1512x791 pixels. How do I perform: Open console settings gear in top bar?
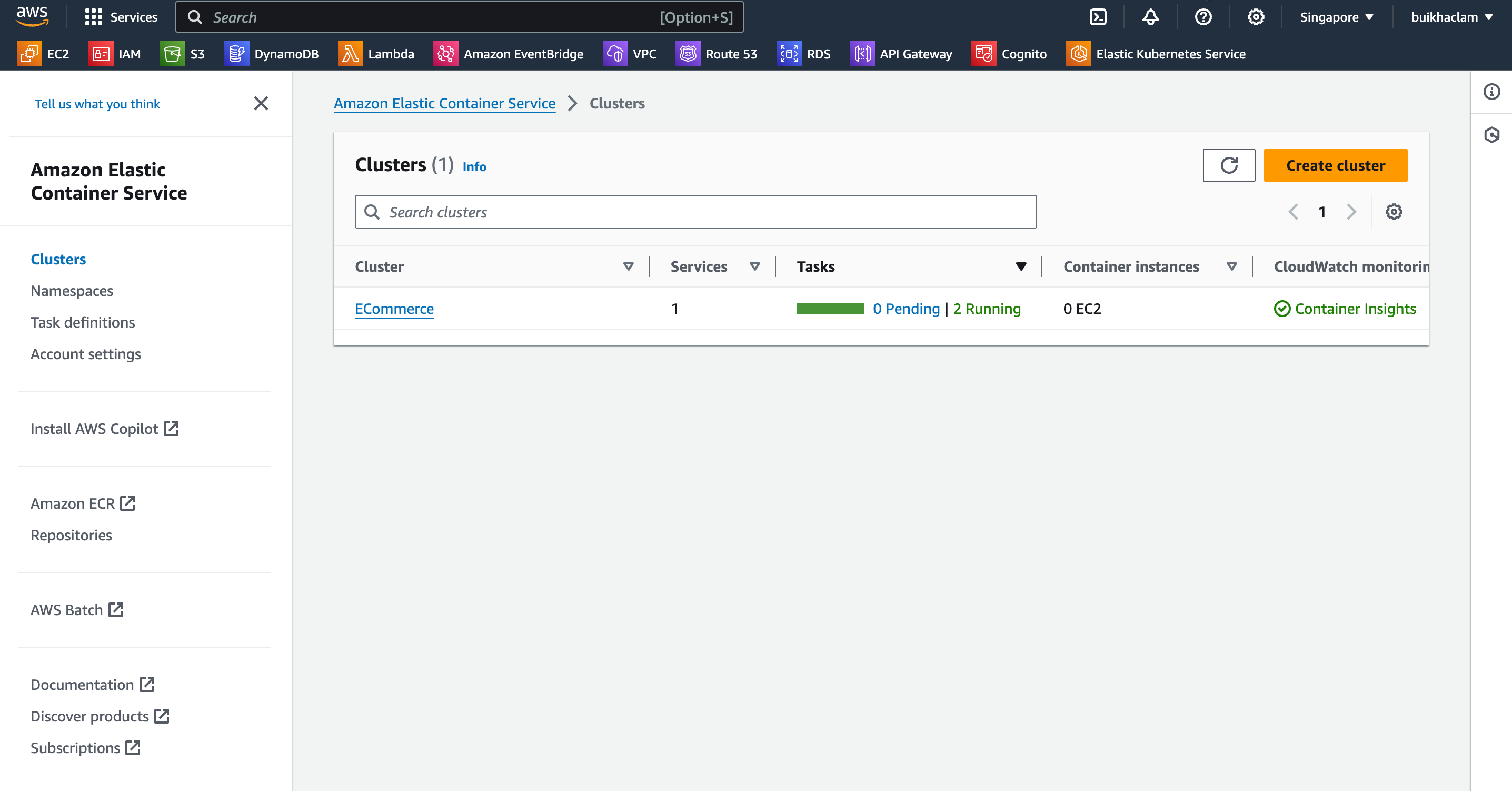coord(1256,17)
